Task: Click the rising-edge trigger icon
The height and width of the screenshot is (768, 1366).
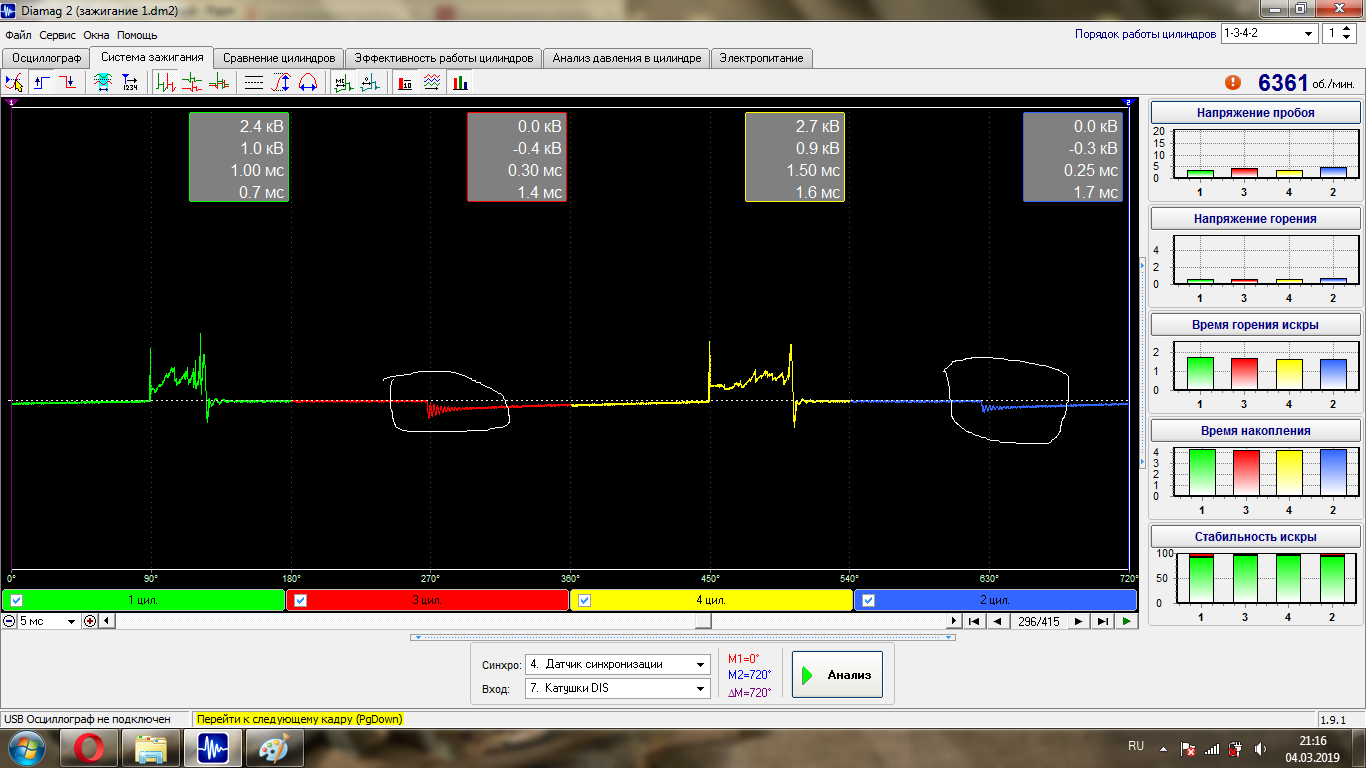Action: click(42, 83)
